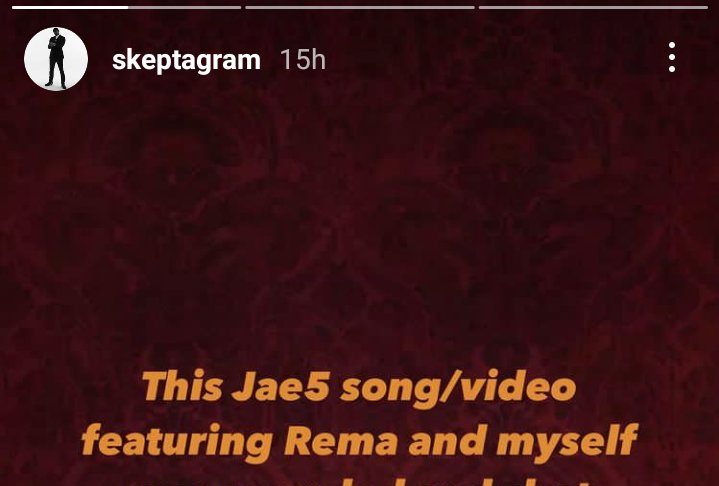Click the 15h story timestamp
The height and width of the screenshot is (486, 719).
pos(303,60)
